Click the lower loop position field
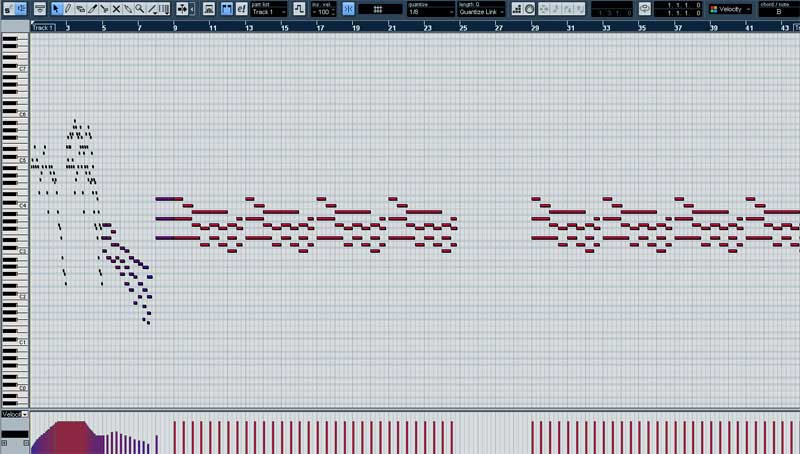 (680, 13)
